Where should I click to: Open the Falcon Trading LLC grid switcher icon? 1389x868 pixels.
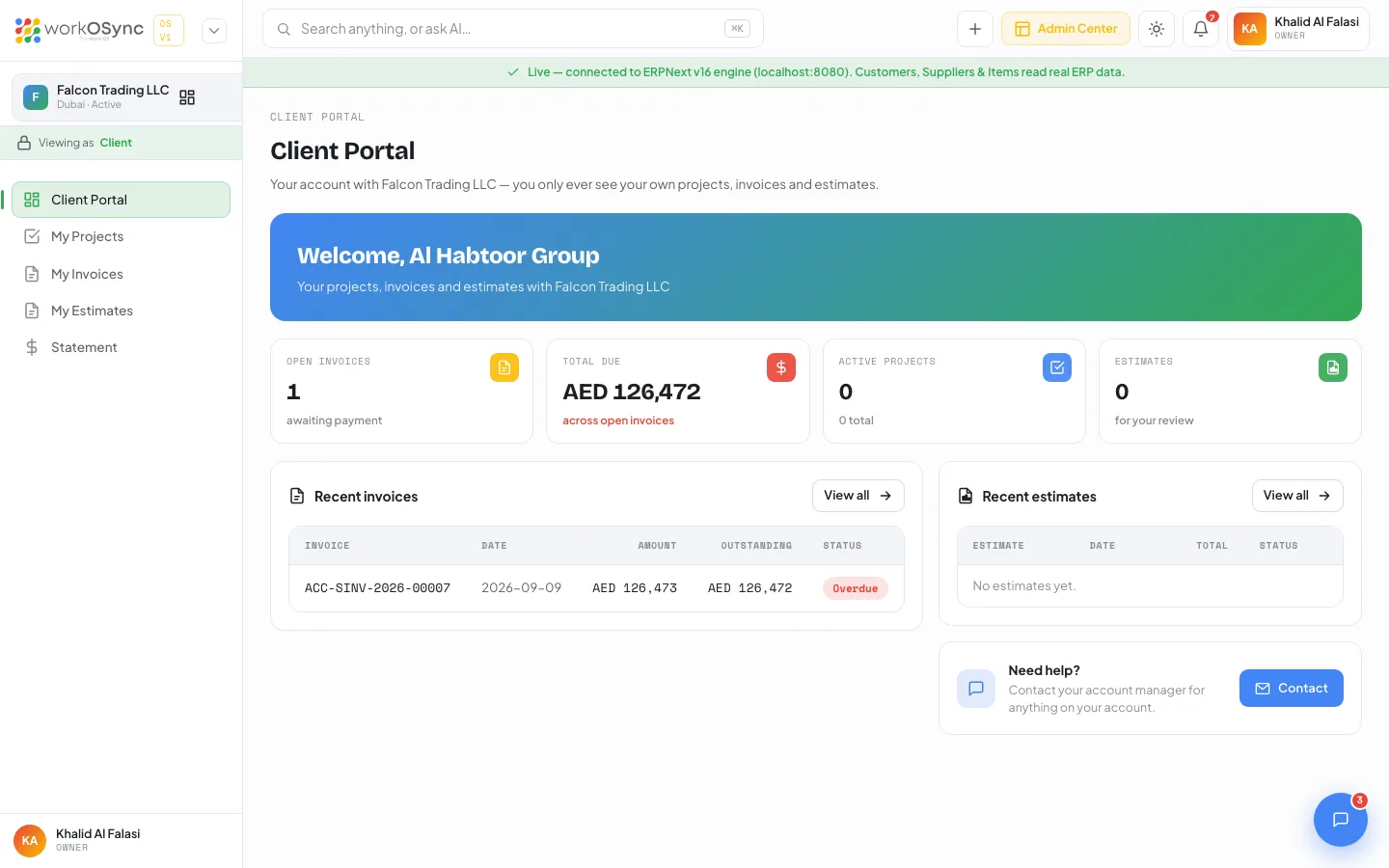[x=187, y=97]
